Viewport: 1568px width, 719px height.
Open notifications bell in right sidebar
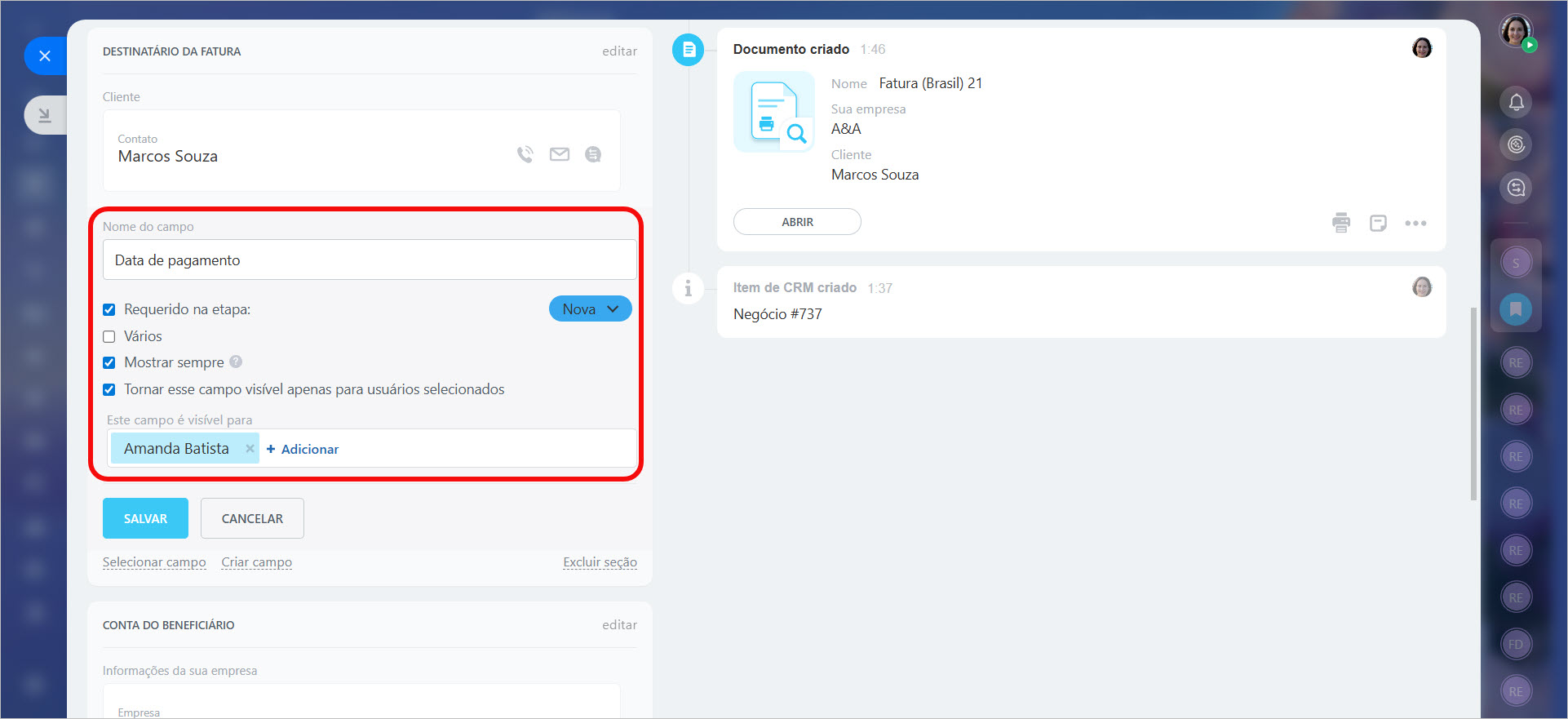pos(1516,102)
